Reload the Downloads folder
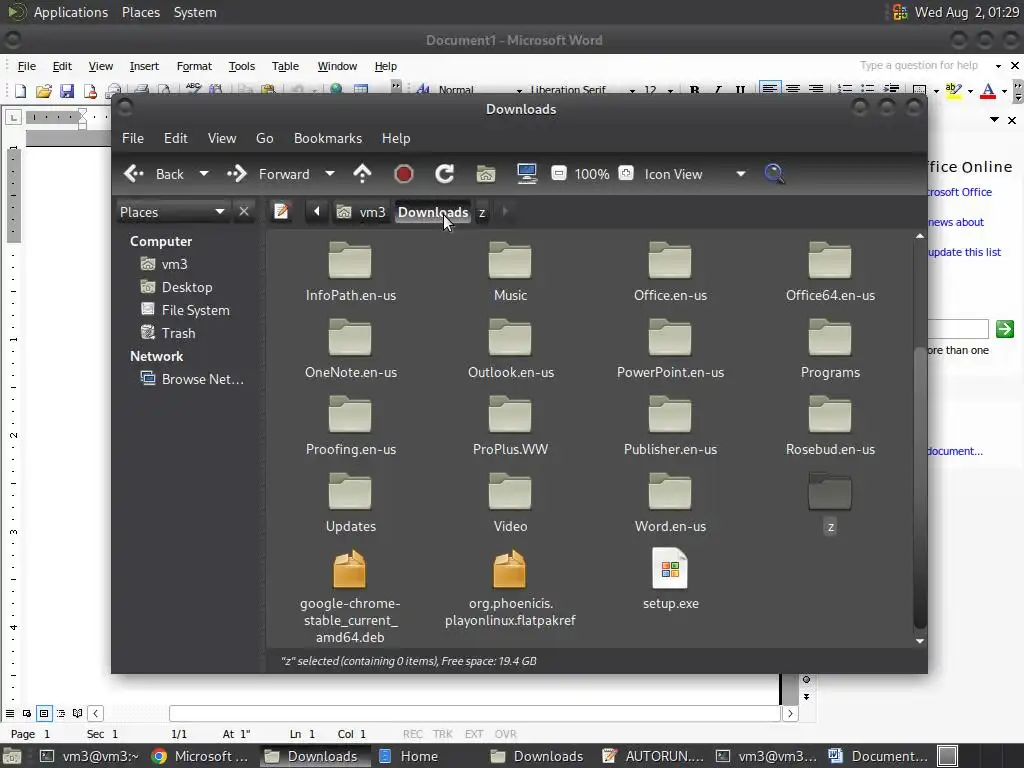Image resolution: width=1024 pixels, height=768 pixels. click(x=444, y=174)
